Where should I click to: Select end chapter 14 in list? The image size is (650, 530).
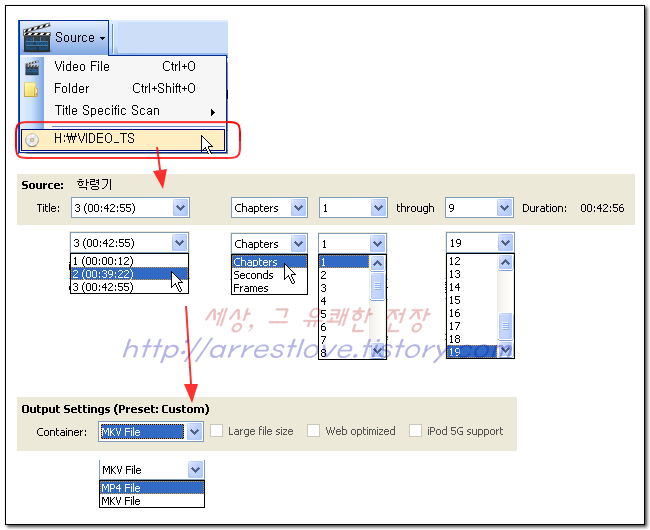click(472, 287)
